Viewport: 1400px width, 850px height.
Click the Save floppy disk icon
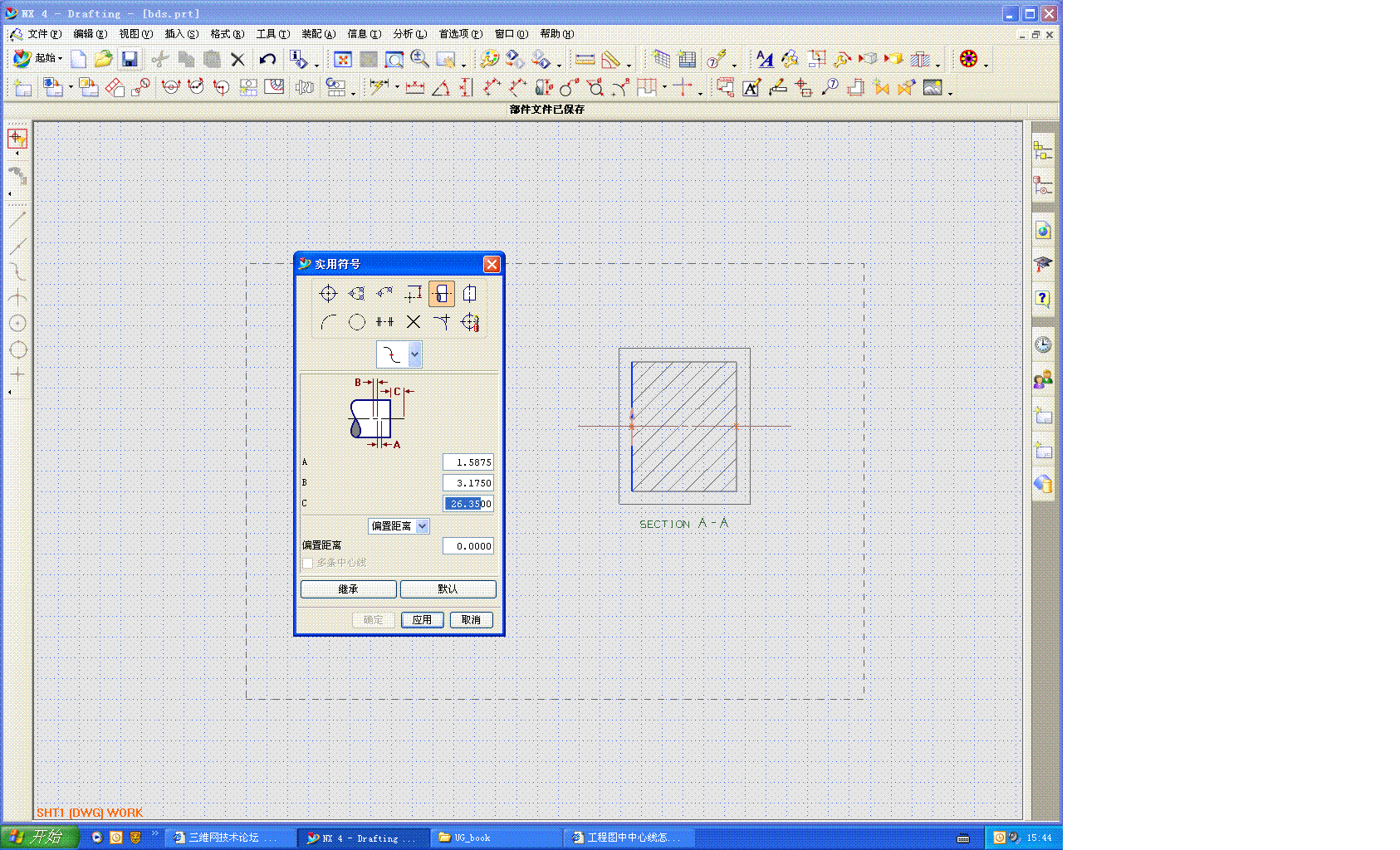click(129, 59)
